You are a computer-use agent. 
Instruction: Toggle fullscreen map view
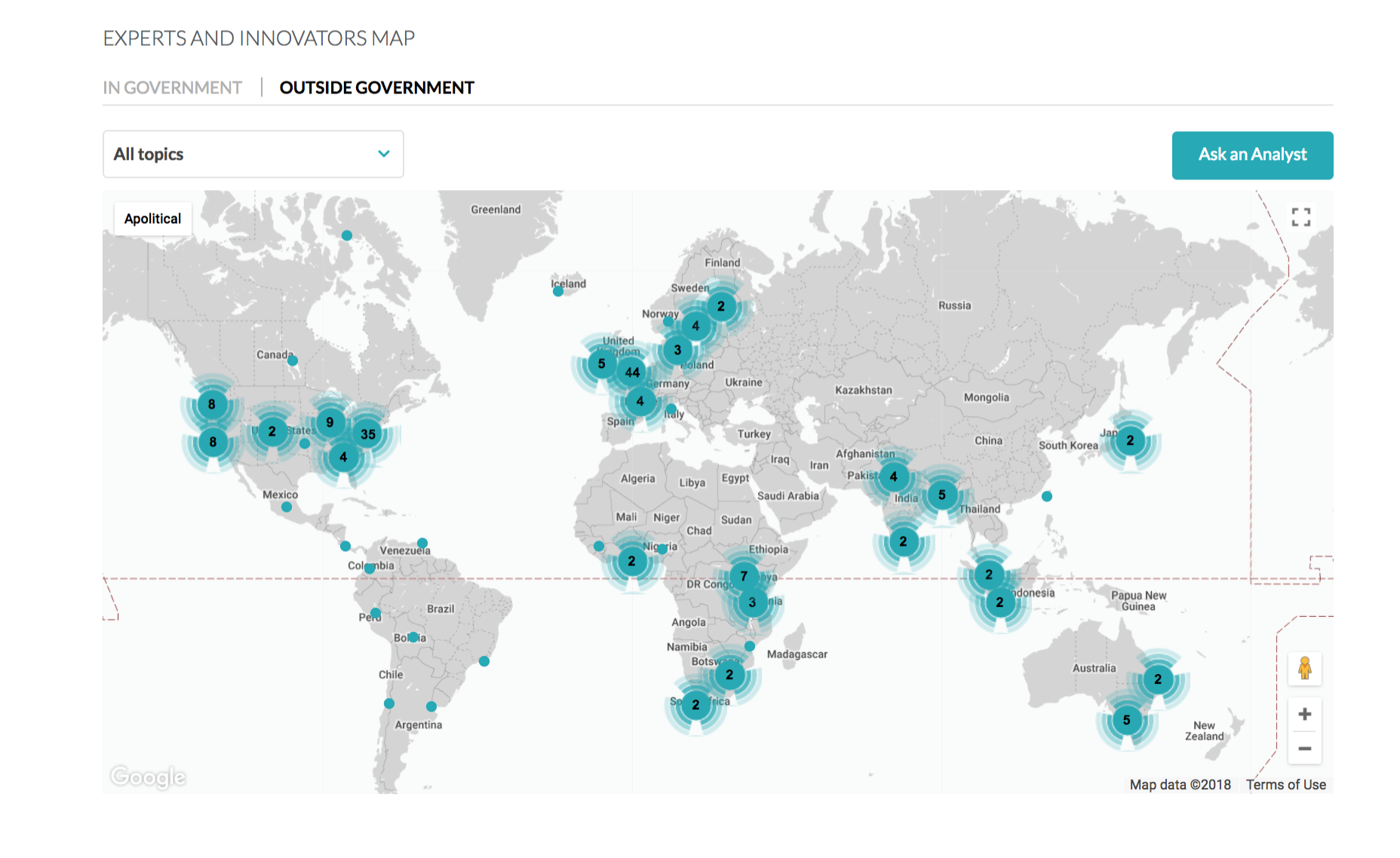1300,217
